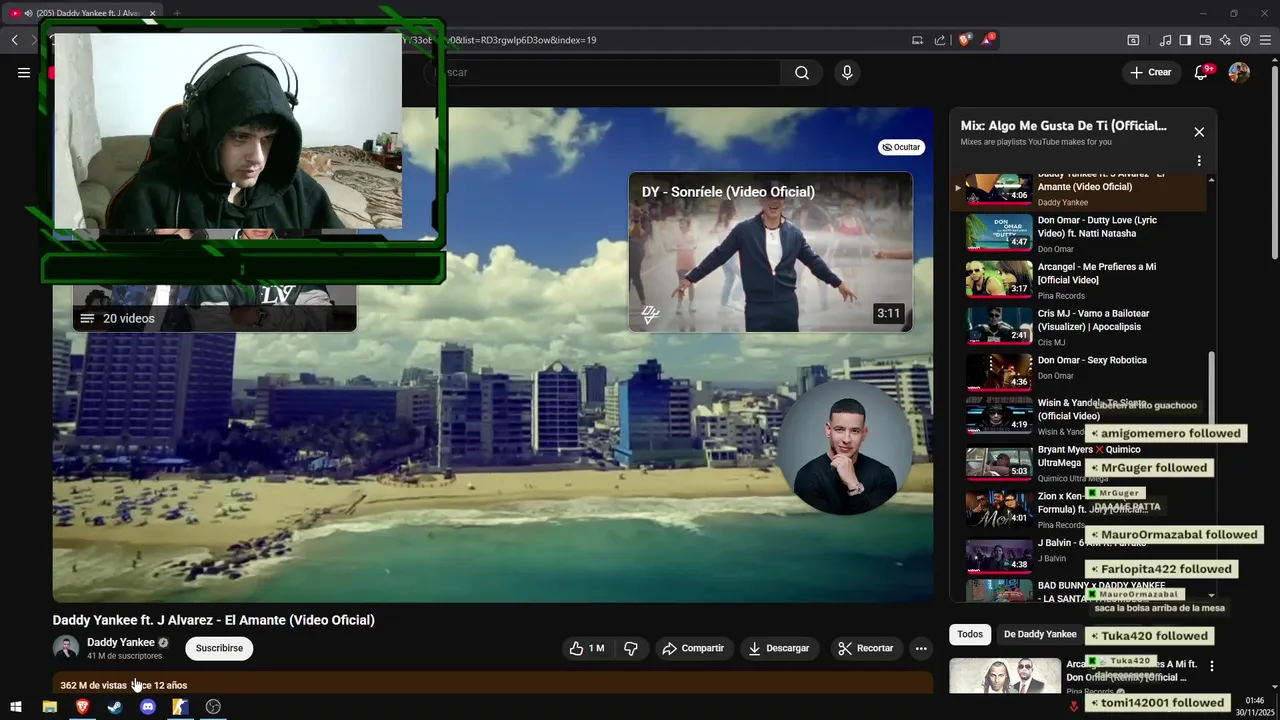Click the YouTube search text field
Viewport: 1280px width, 720px height.
605,72
